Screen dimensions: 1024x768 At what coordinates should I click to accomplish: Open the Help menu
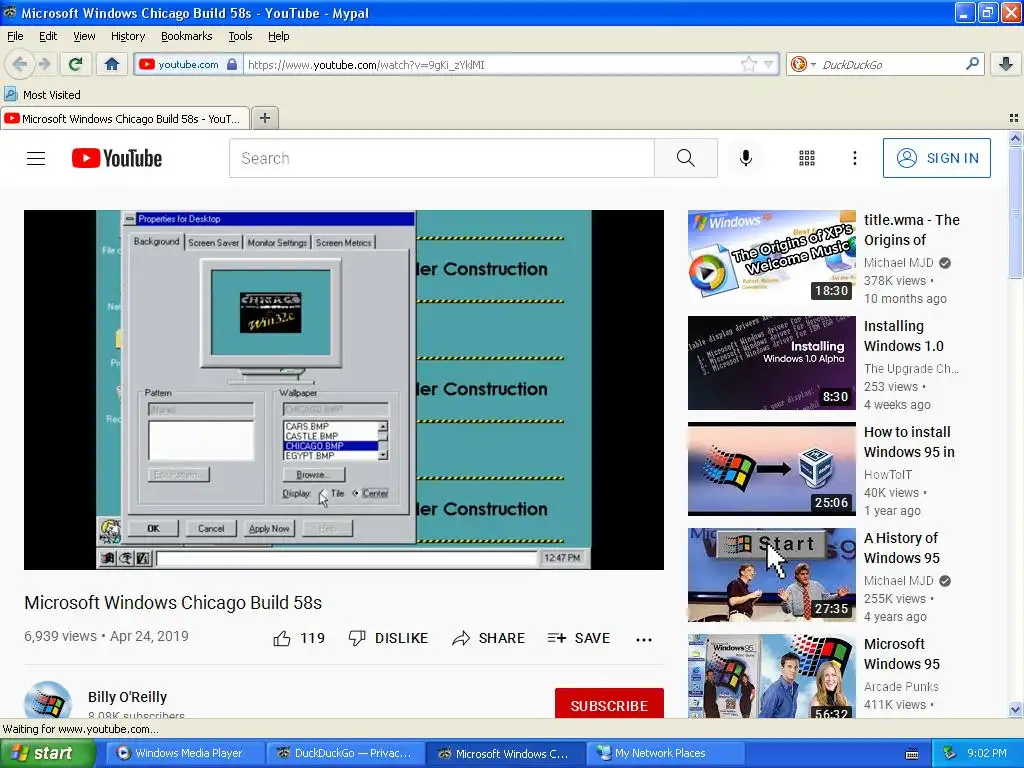(x=278, y=36)
